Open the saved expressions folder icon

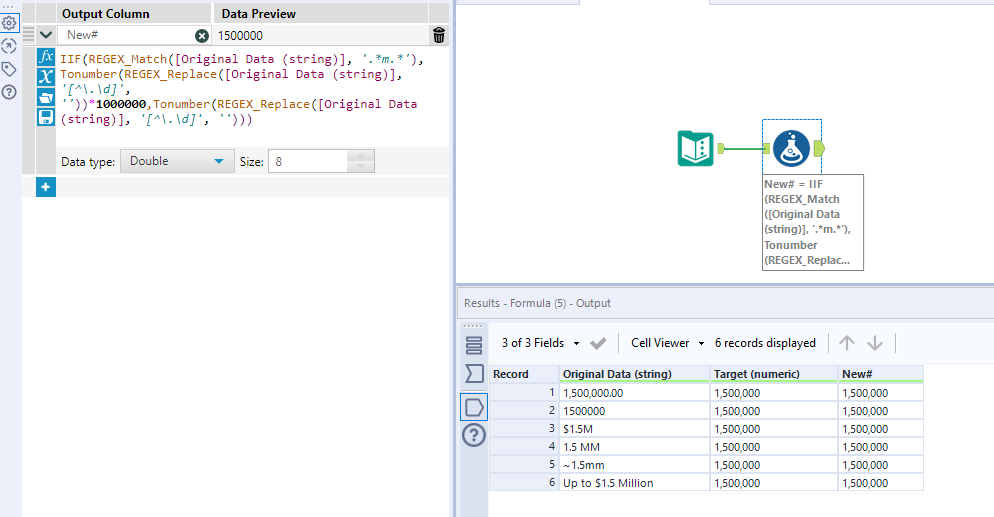[x=46, y=97]
